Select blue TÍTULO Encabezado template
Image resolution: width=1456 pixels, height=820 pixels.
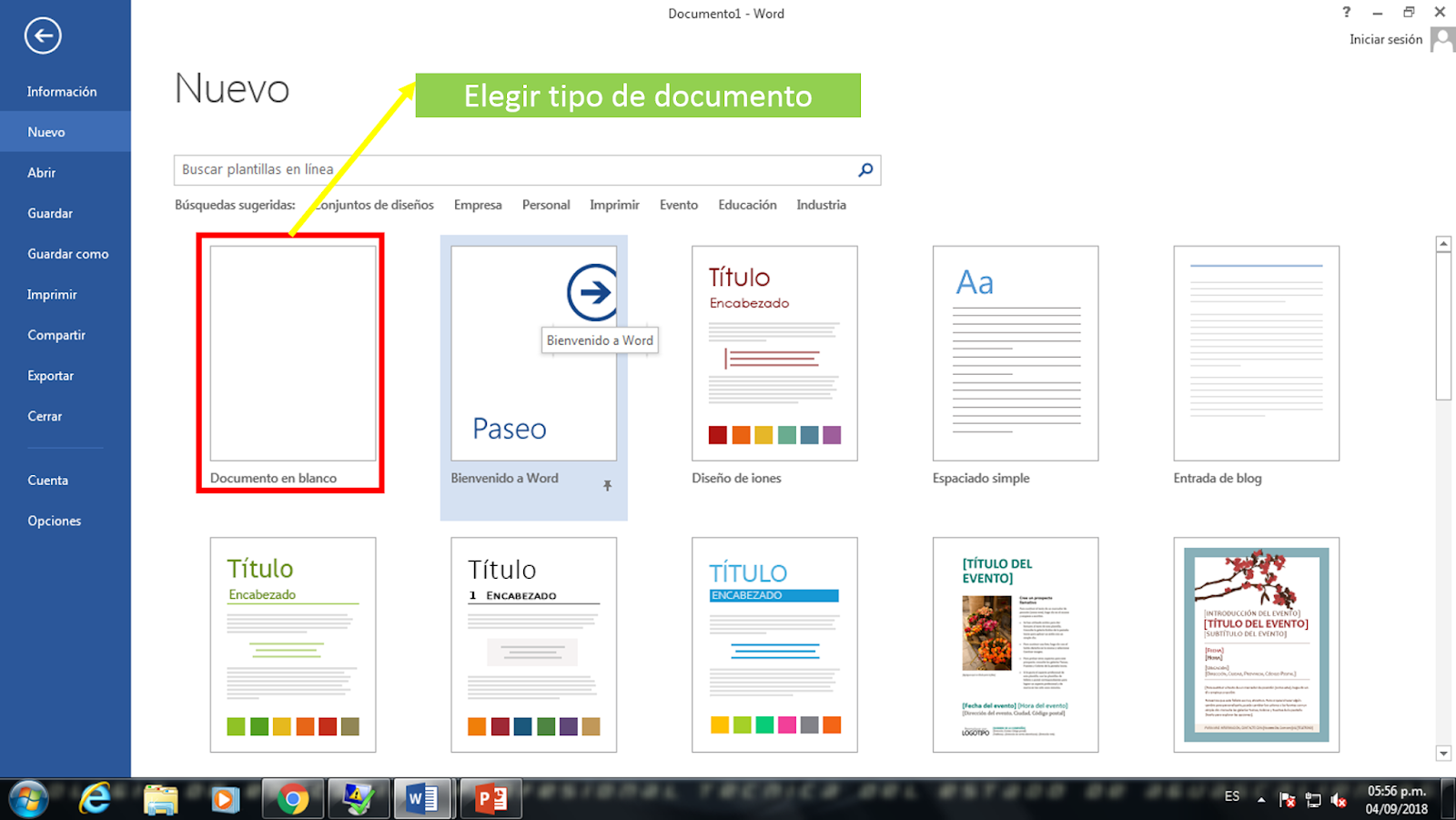point(774,644)
